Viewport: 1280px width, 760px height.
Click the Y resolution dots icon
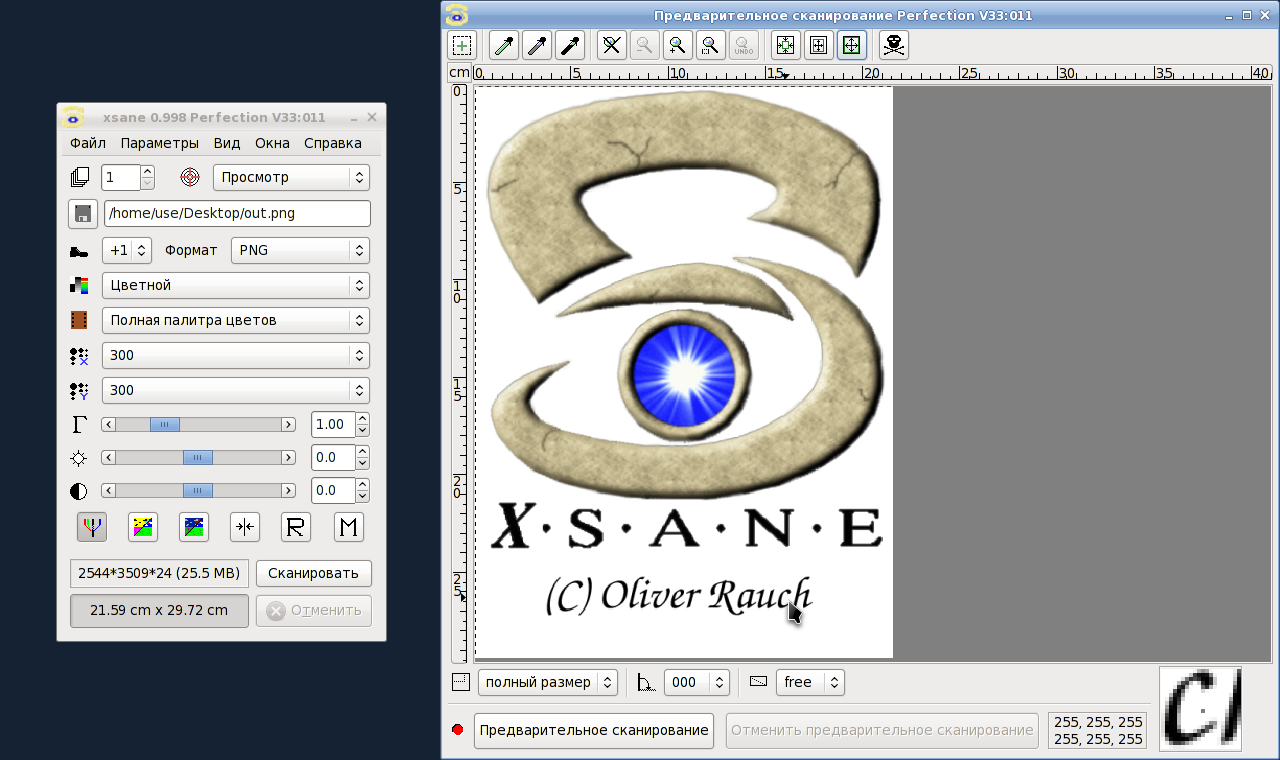(x=79, y=390)
